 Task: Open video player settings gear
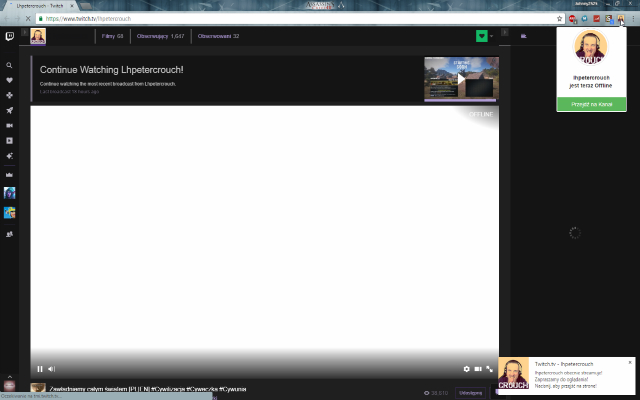(467, 369)
